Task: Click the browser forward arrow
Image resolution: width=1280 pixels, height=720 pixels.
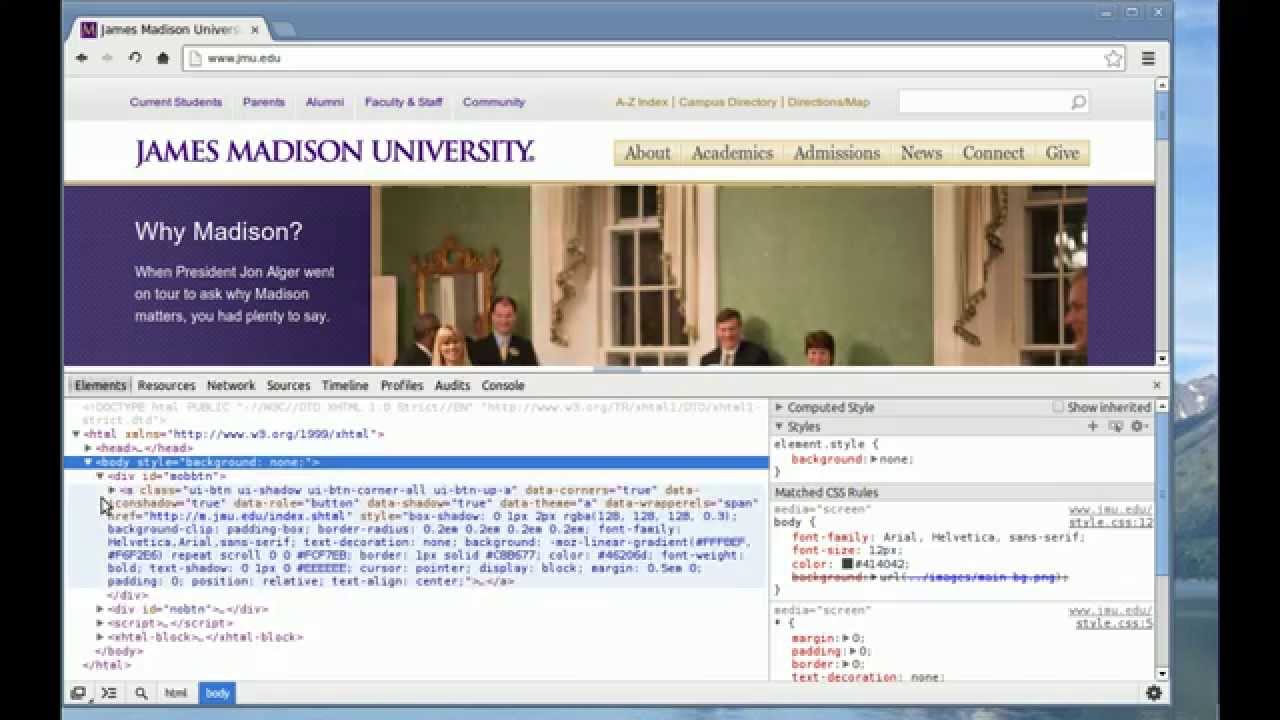Action: [x=108, y=58]
